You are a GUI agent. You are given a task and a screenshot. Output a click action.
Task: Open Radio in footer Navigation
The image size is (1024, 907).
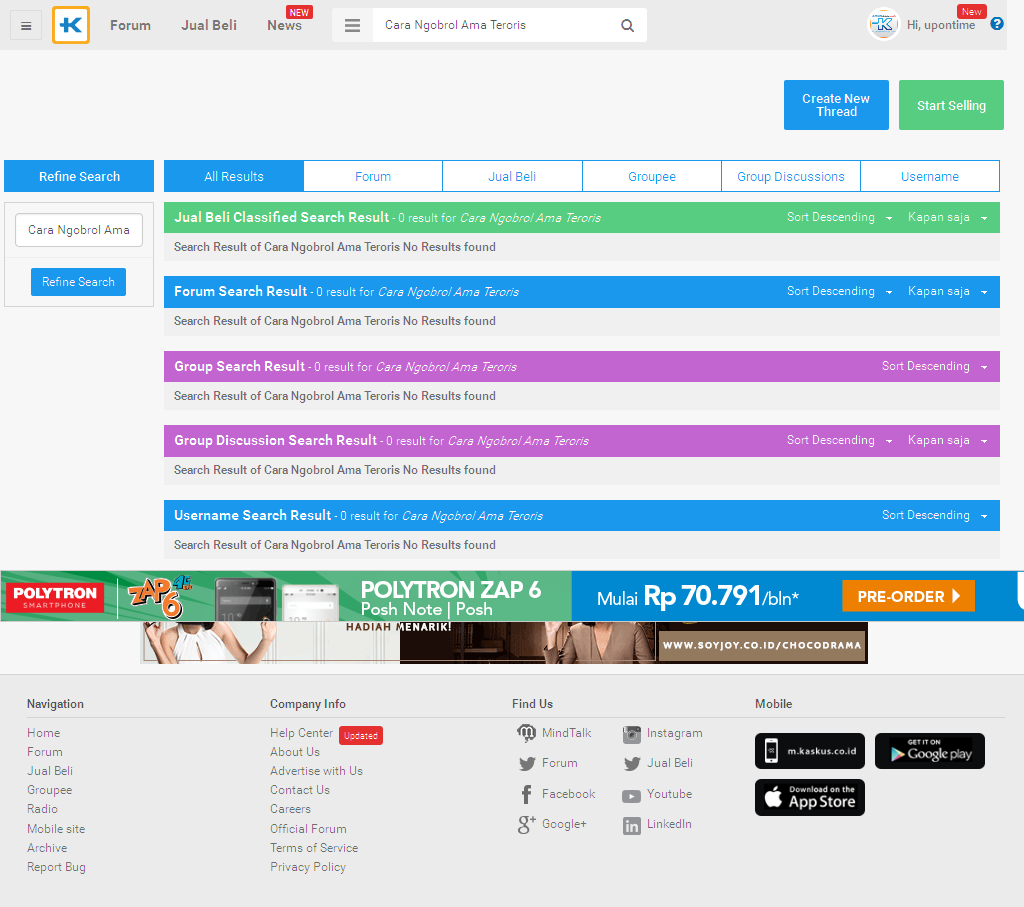(x=42, y=809)
